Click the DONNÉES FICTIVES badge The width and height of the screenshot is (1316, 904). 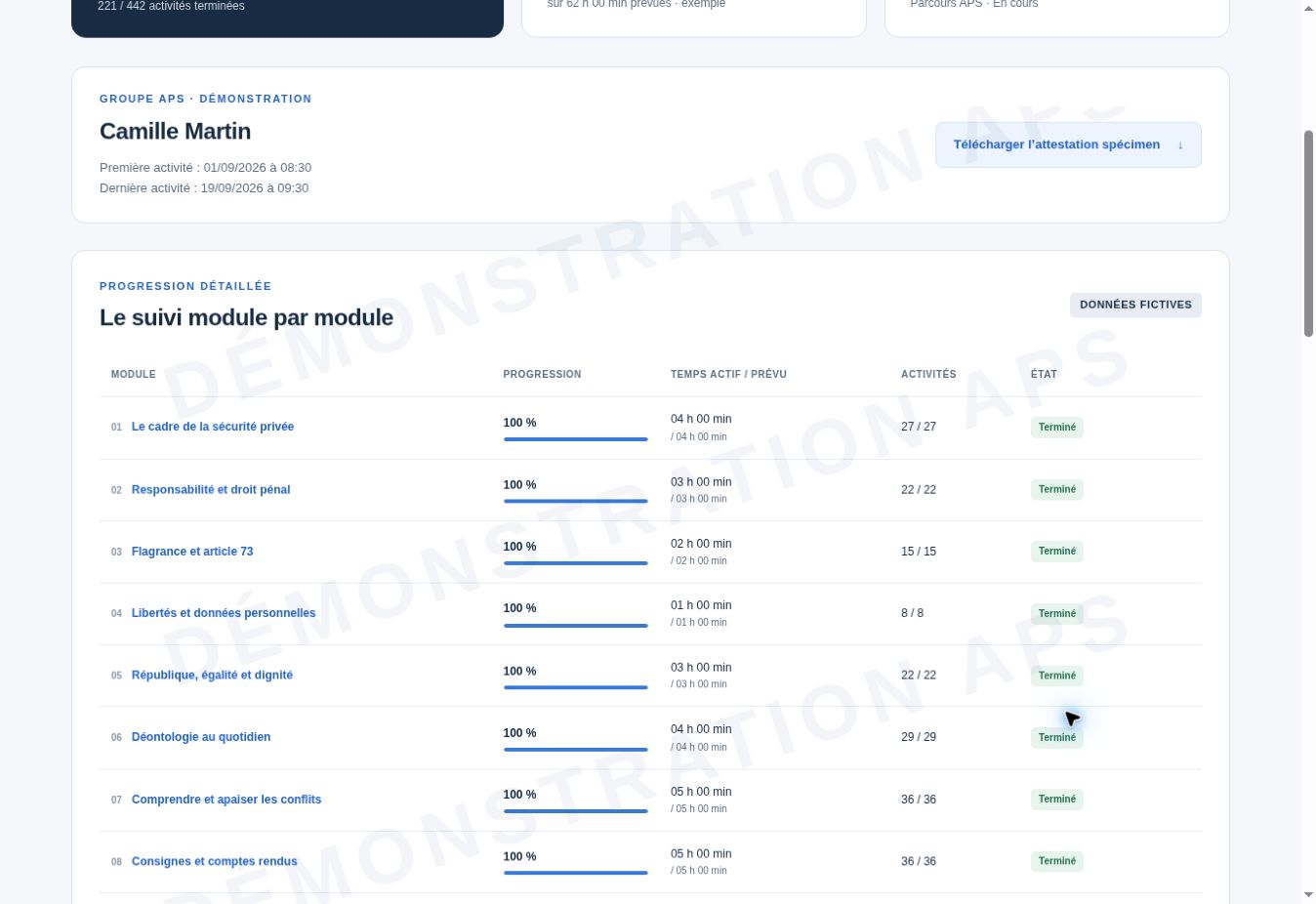[1135, 305]
